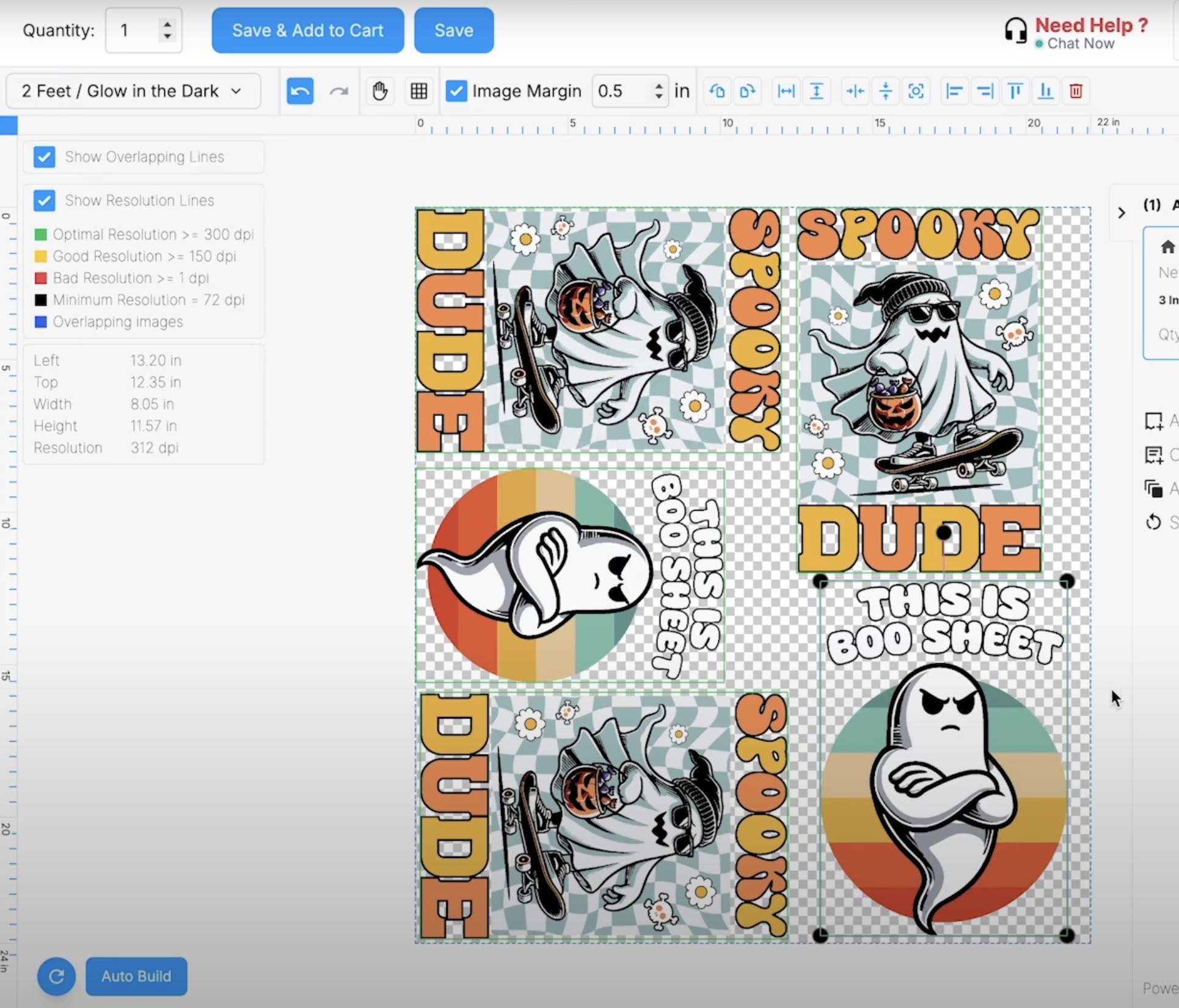The image size is (1179, 1008).
Task: Toggle the grid view icon
Action: point(419,92)
